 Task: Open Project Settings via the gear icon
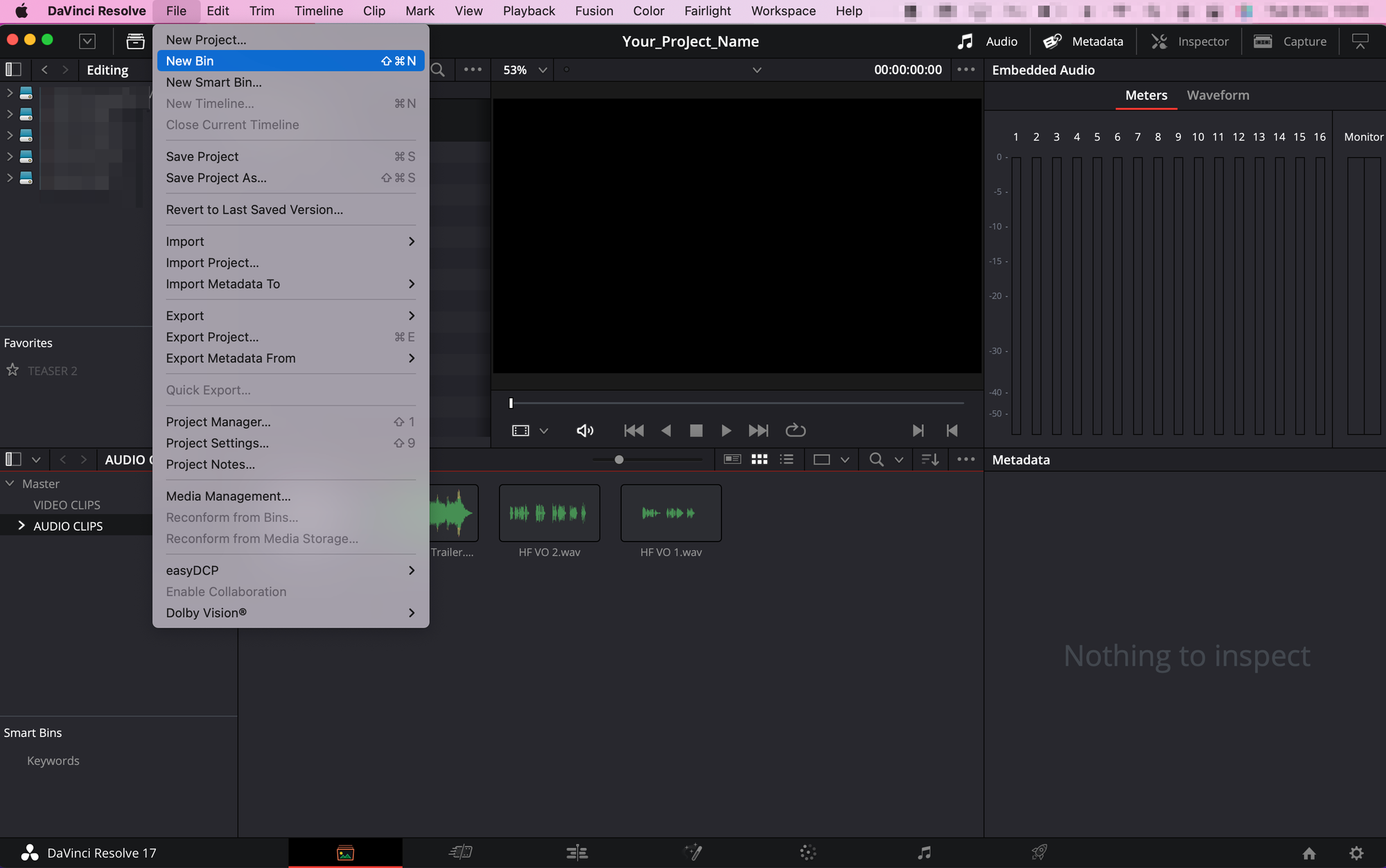coord(1356,853)
